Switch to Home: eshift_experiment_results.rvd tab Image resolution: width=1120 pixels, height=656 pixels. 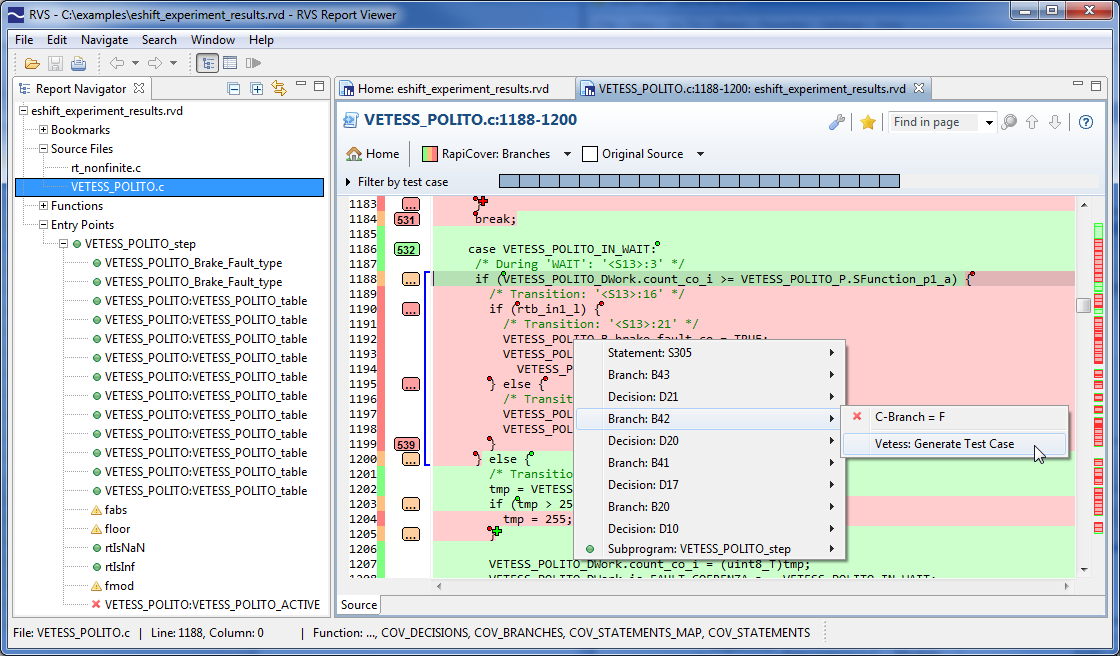click(454, 89)
